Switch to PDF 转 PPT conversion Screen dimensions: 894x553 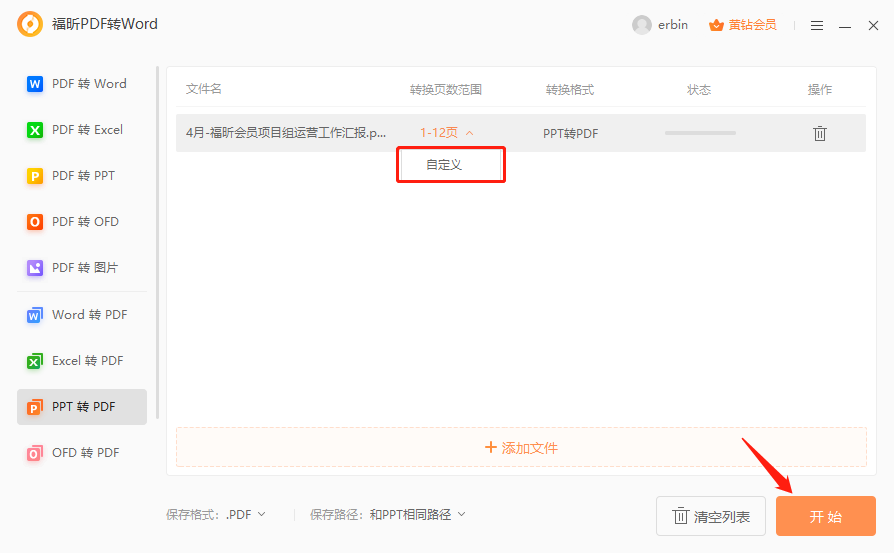(x=83, y=176)
